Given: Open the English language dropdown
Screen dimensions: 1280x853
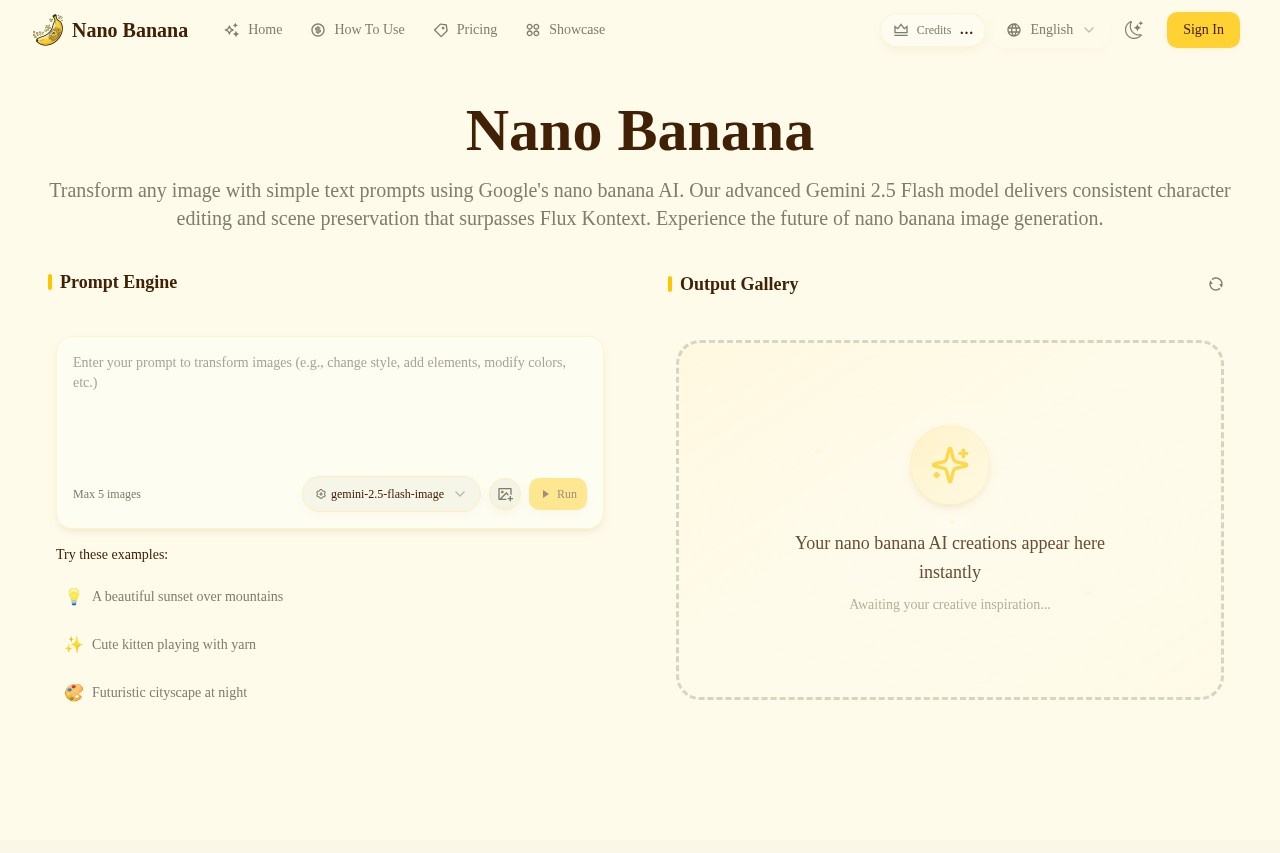Looking at the screenshot, I should click(1051, 30).
